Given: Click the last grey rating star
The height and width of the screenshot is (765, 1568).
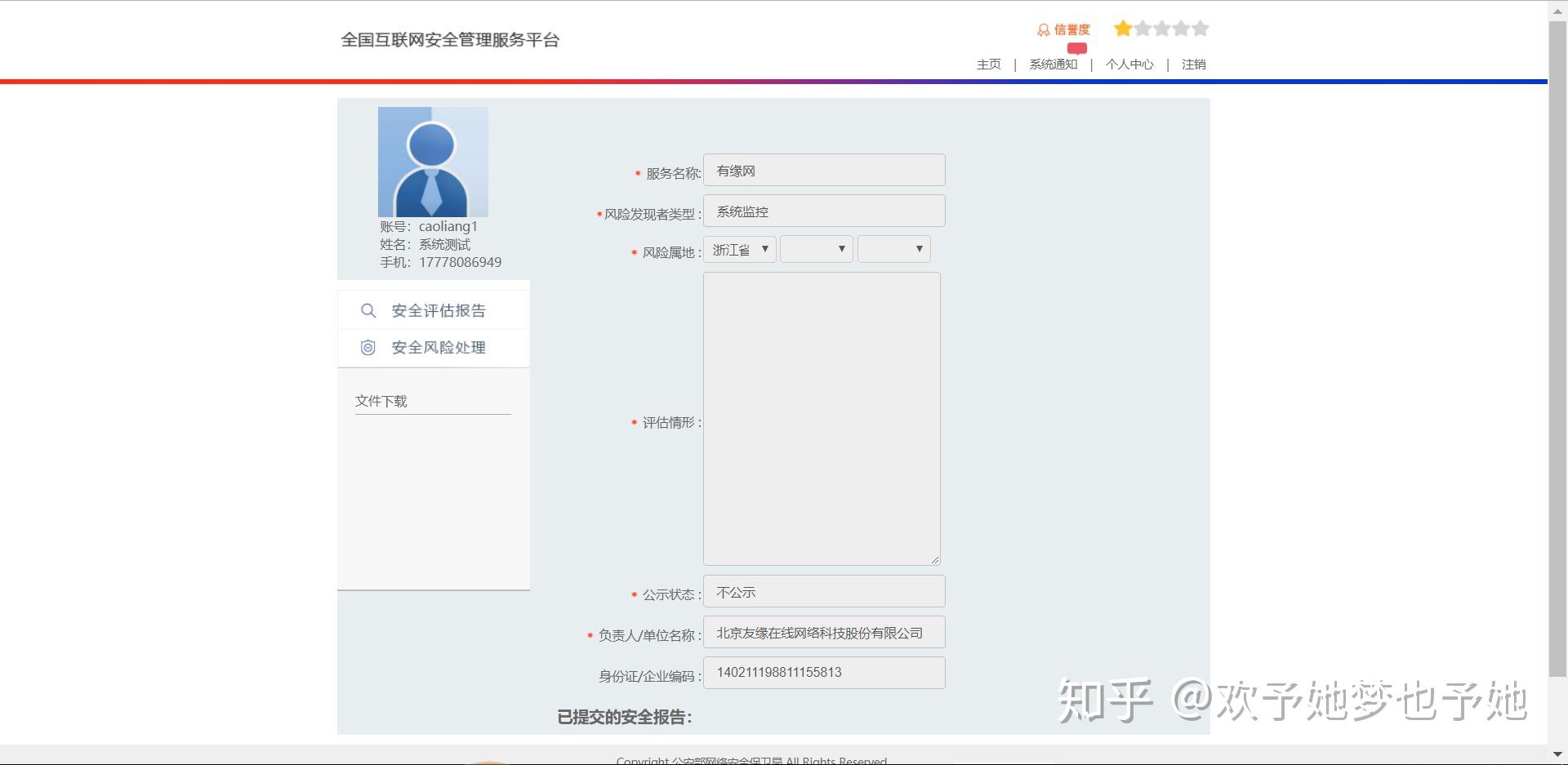Looking at the screenshot, I should coord(1200,29).
